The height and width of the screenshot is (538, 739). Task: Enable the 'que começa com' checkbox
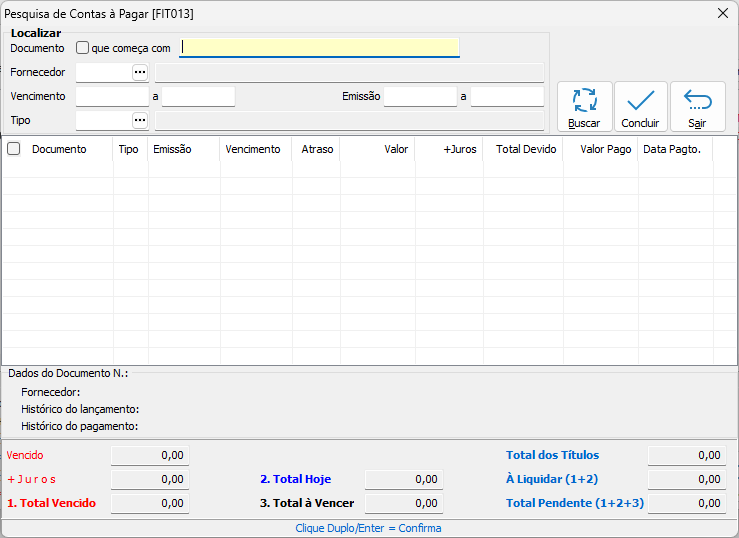[x=83, y=48]
